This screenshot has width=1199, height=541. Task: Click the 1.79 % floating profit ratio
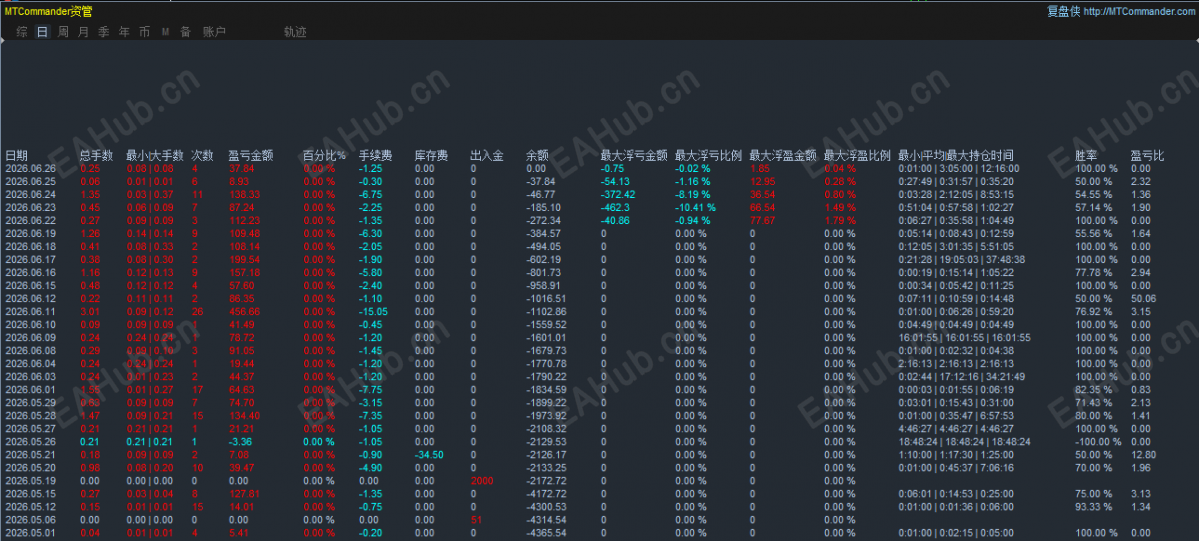click(840, 220)
